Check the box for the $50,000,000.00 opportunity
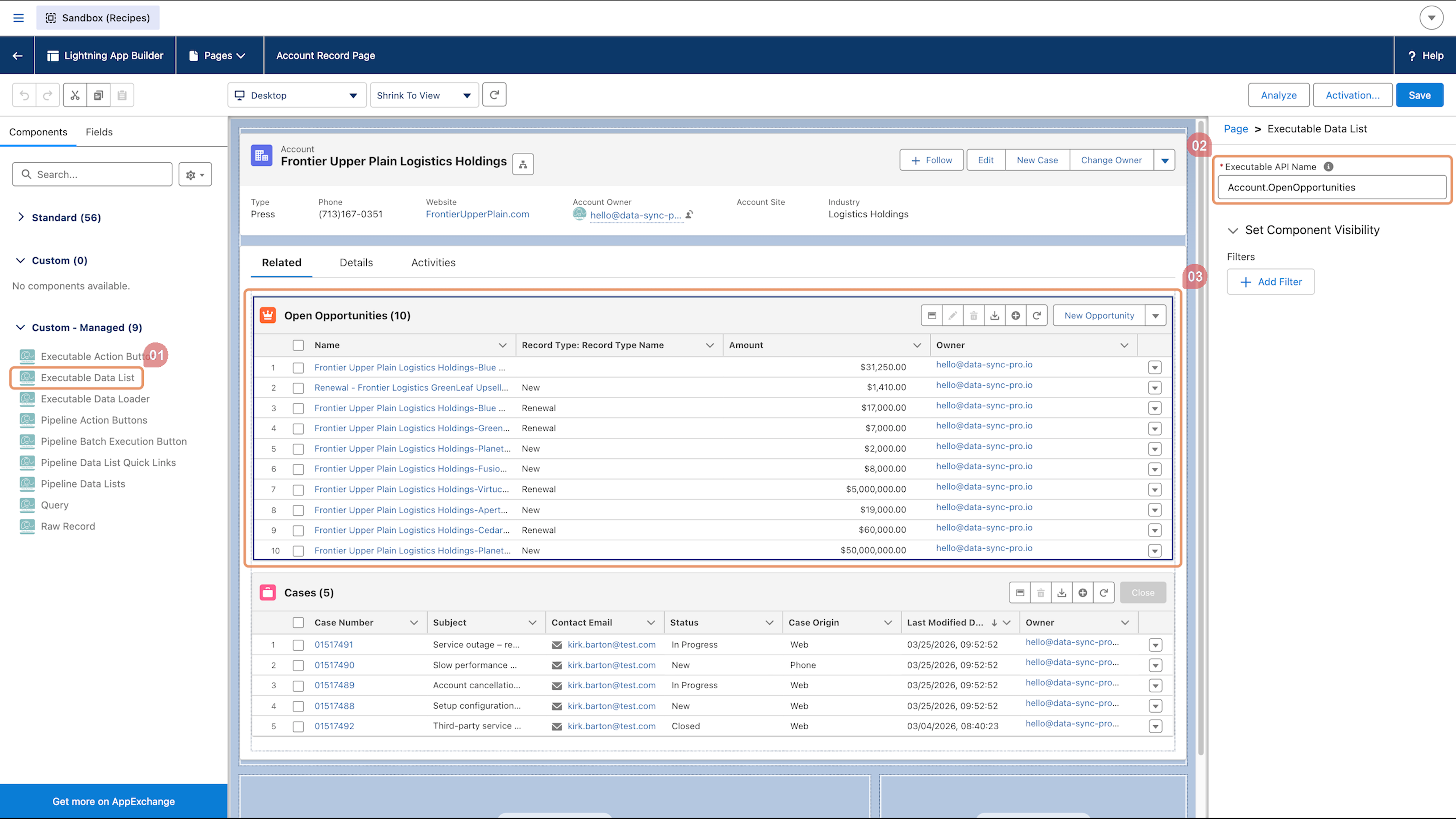 point(298,551)
